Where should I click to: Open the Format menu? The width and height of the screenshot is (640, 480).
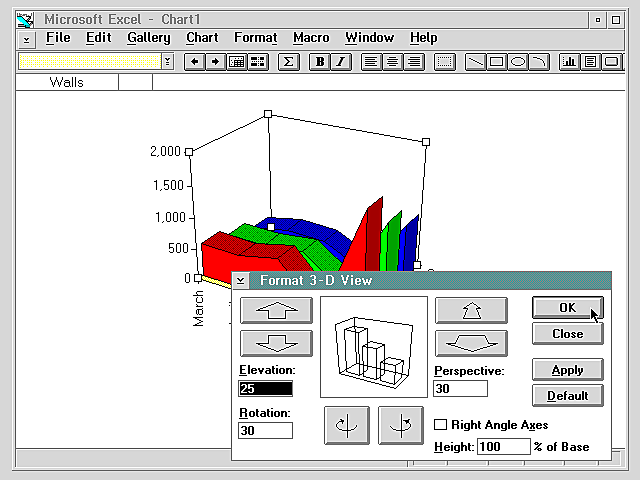[x=256, y=38]
